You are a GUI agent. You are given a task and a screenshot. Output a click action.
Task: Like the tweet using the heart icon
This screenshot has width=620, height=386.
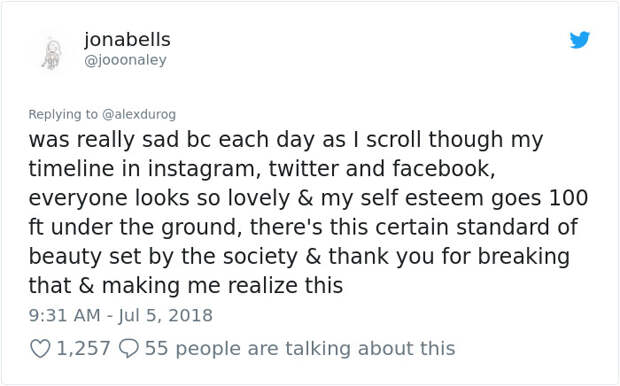pyautogui.click(x=40, y=349)
